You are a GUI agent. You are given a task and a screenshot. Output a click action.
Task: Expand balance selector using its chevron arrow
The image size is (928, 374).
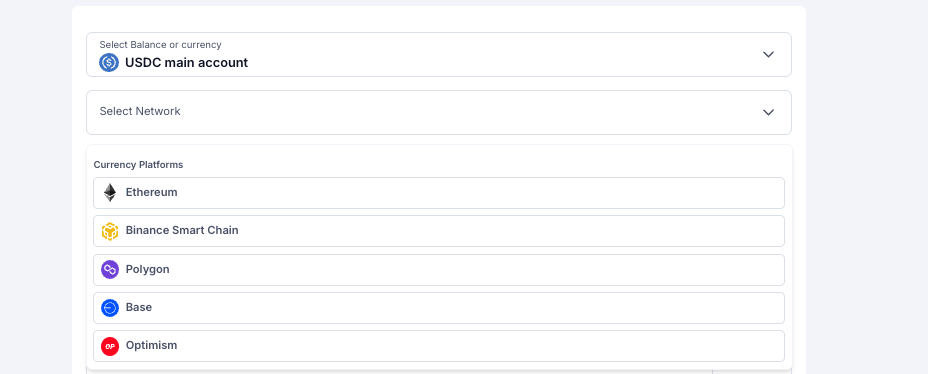[x=768, y=54]
